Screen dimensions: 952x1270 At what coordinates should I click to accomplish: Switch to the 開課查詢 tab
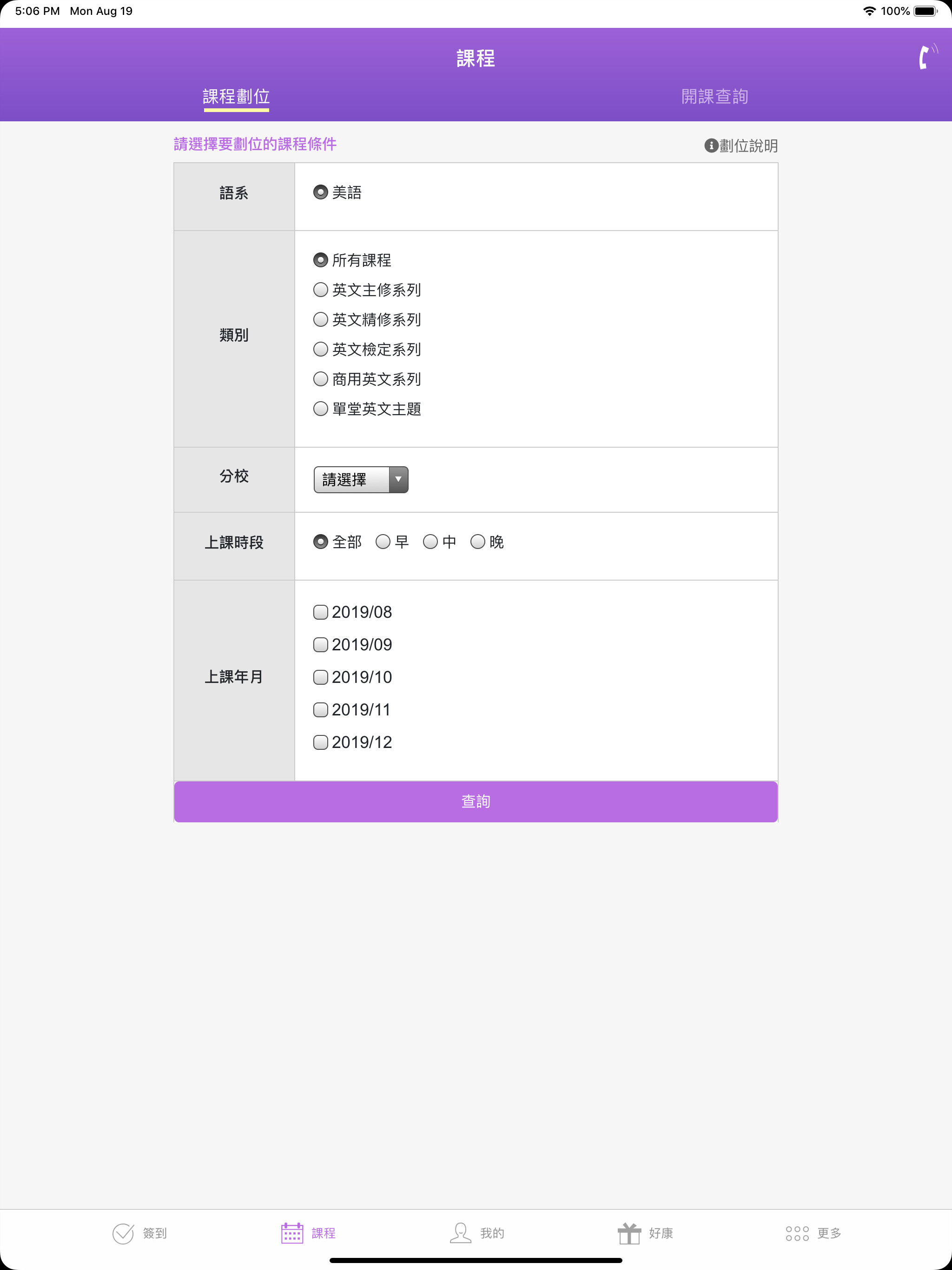(x=714, y=96)
